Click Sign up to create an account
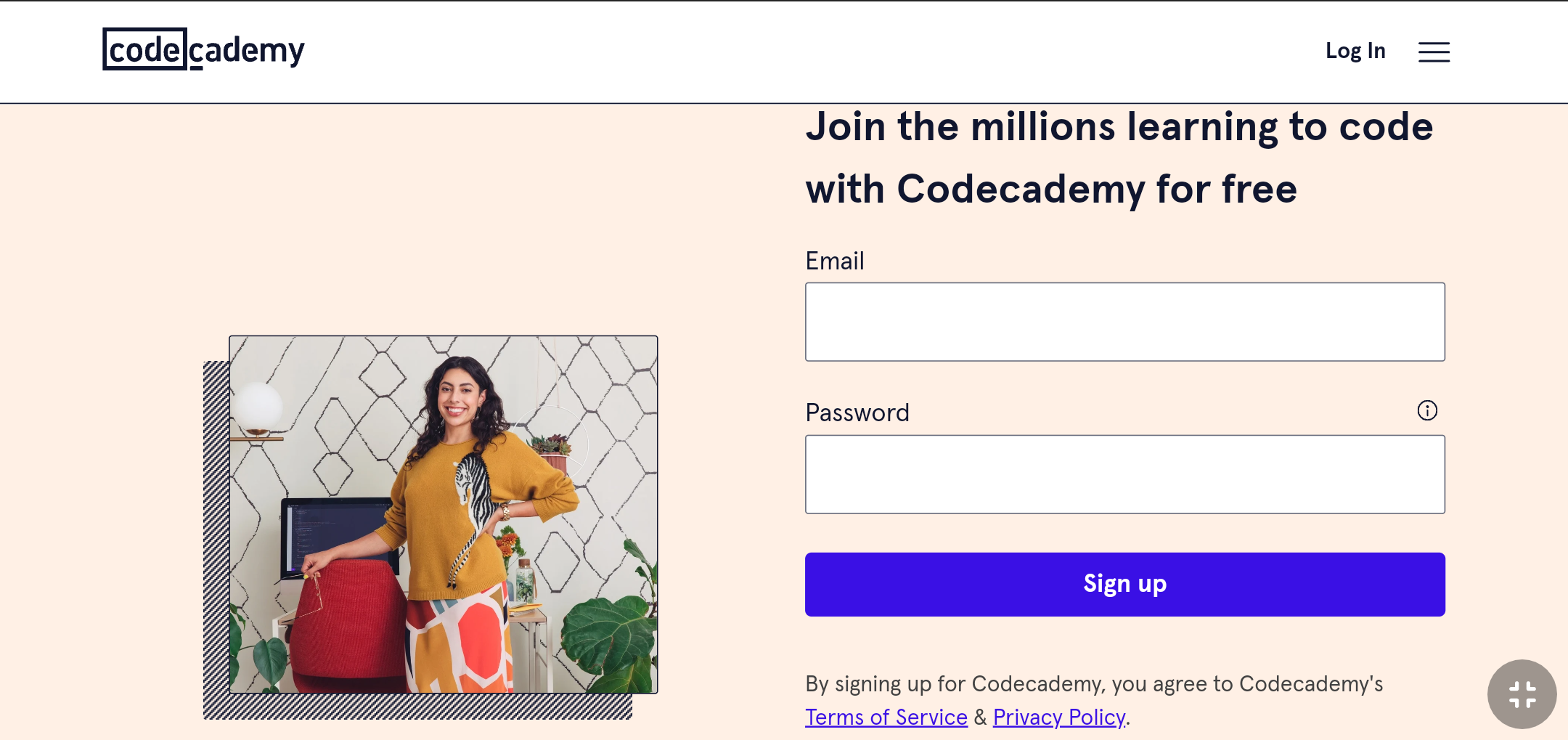 click(1125, 584)
